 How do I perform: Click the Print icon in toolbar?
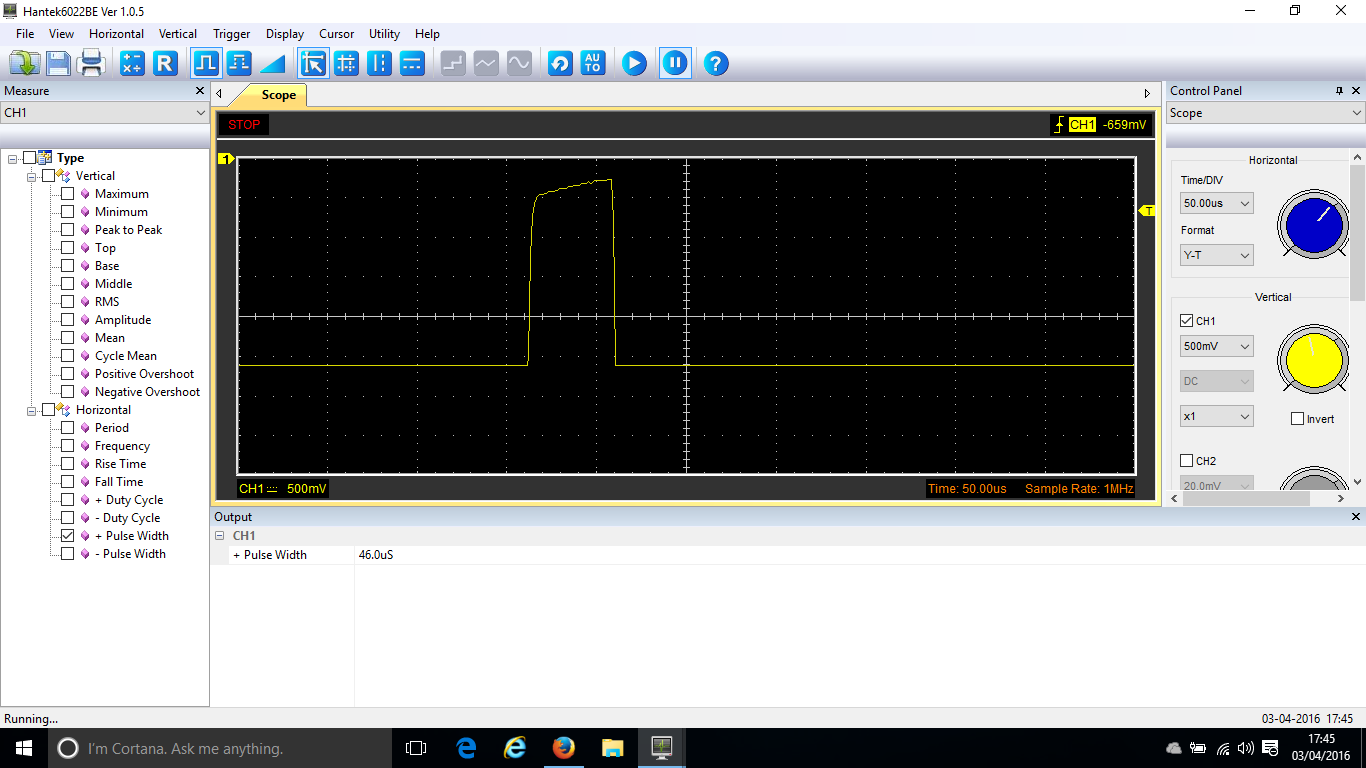[92, 64]
